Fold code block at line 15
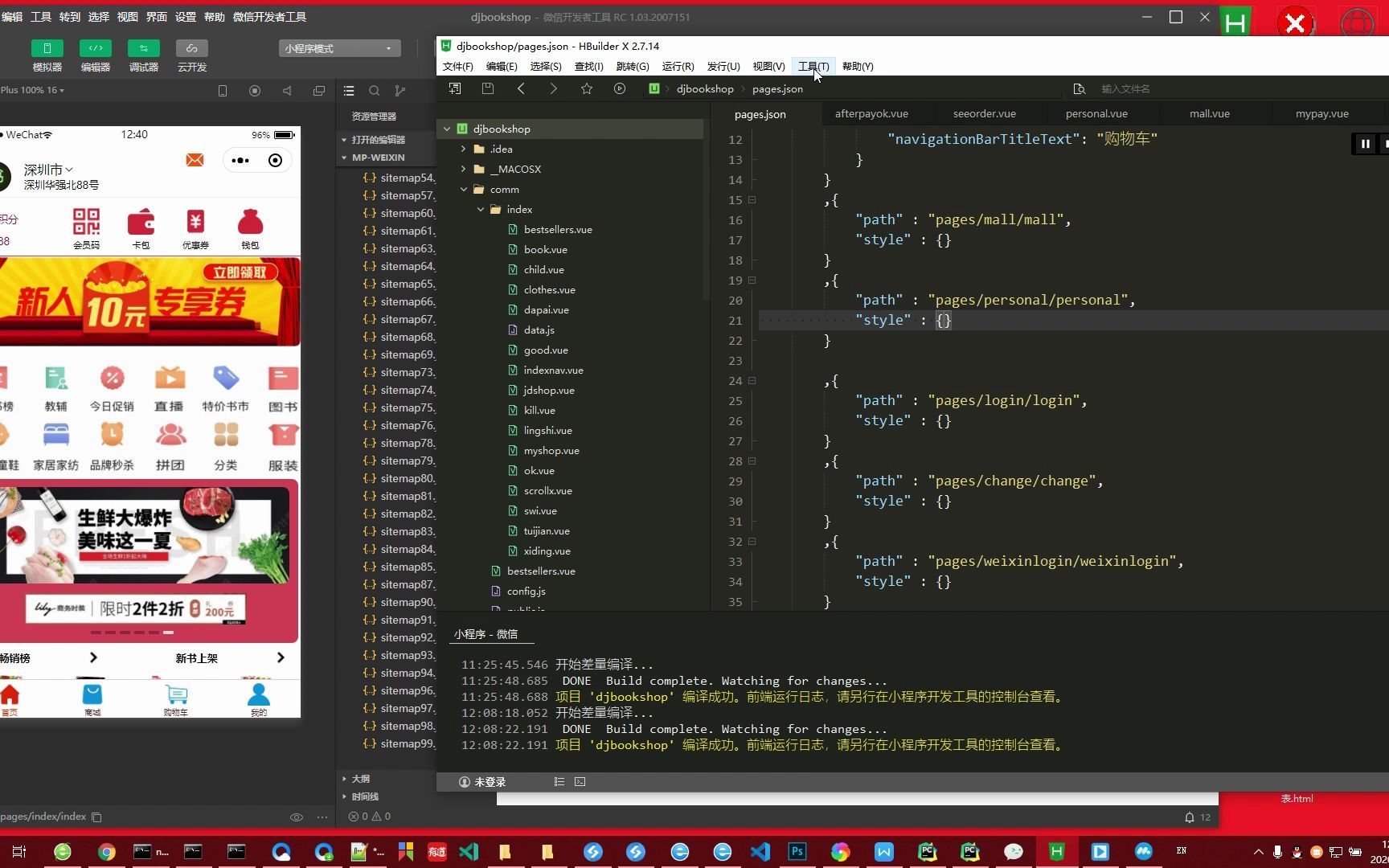 tap(752, 199)
